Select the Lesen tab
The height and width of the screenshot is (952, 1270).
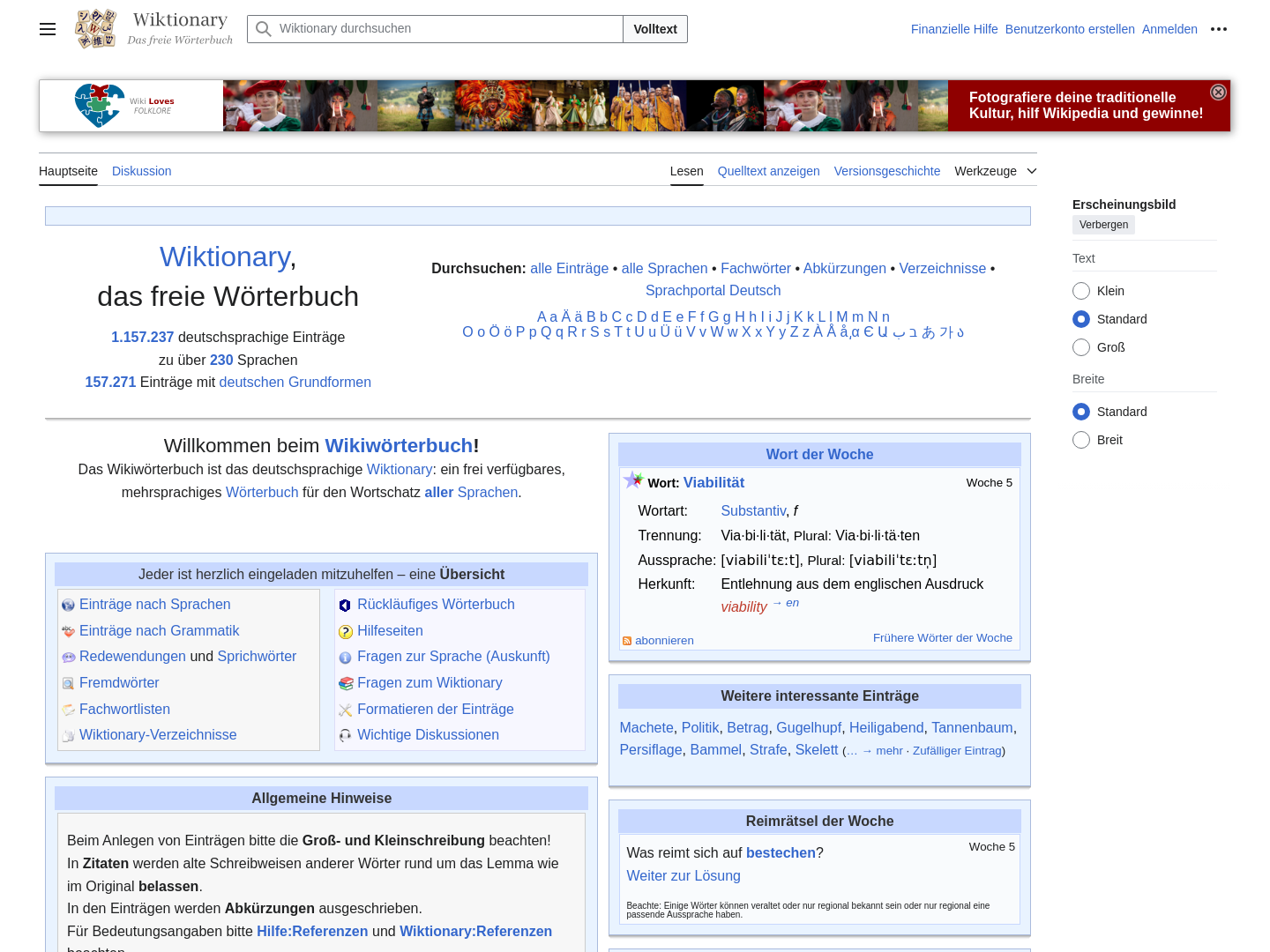[687, 171]
